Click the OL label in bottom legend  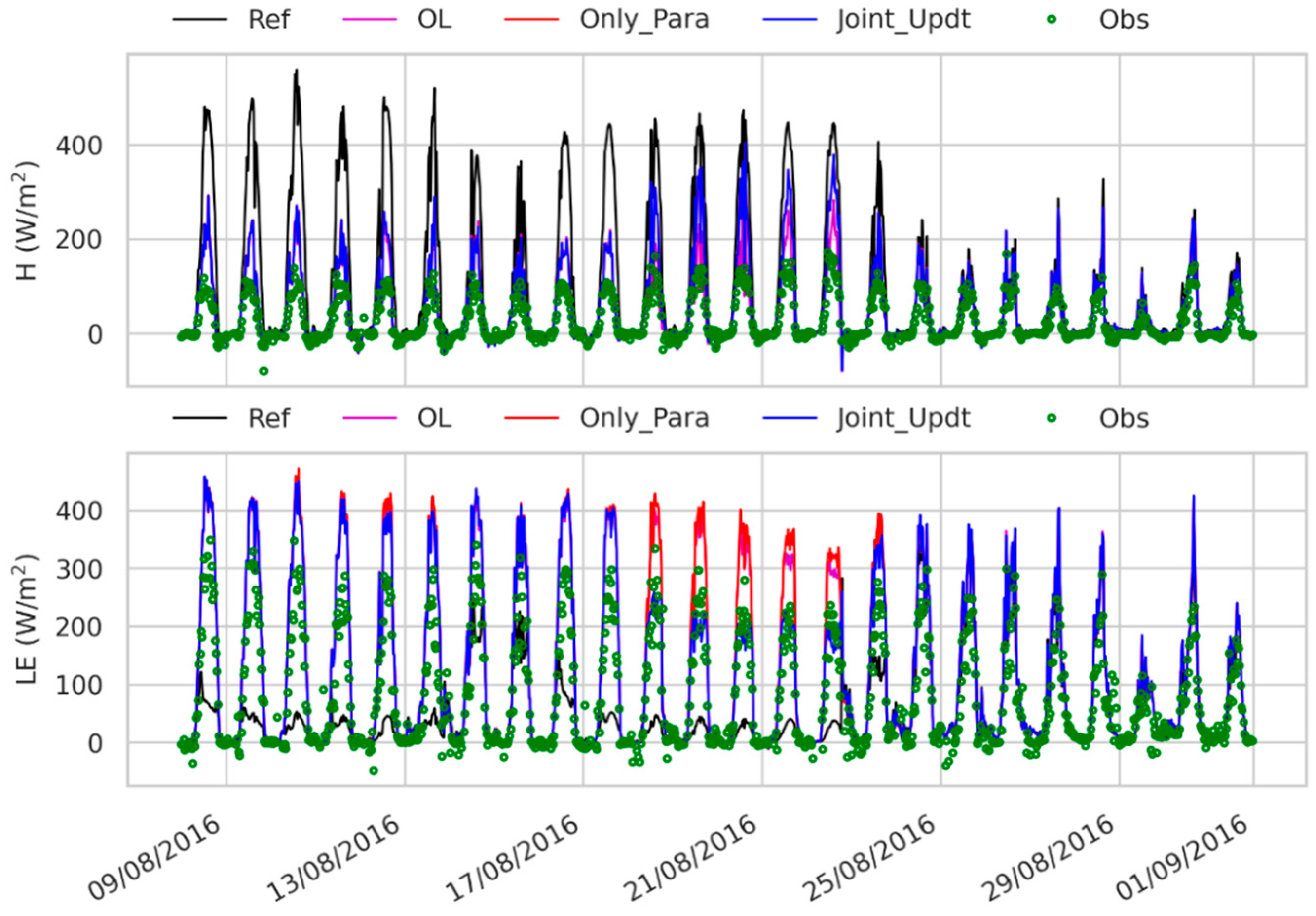434,418
